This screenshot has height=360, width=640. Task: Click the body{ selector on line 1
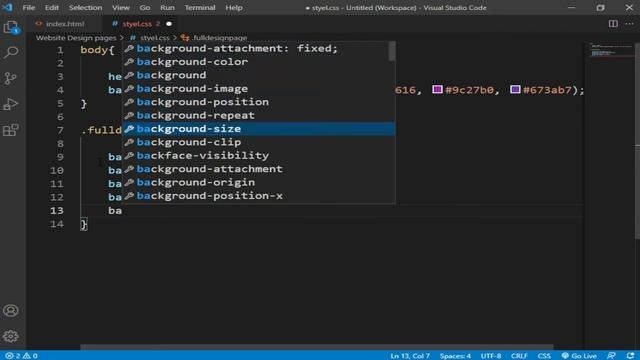[97, 50]
